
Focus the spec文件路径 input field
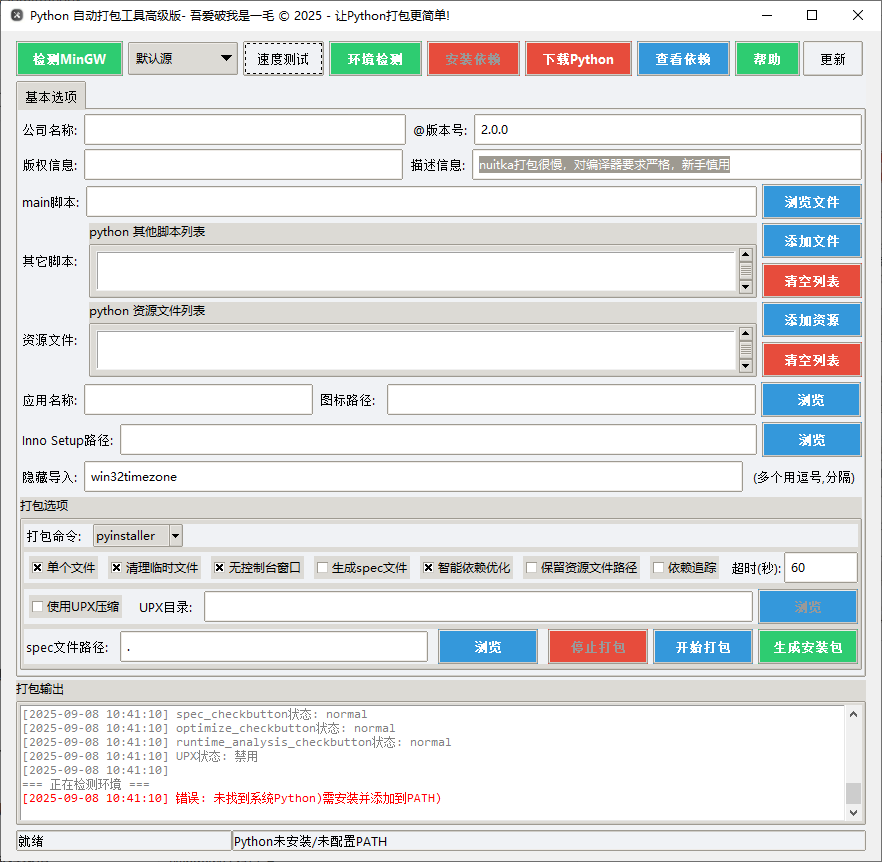274,646
